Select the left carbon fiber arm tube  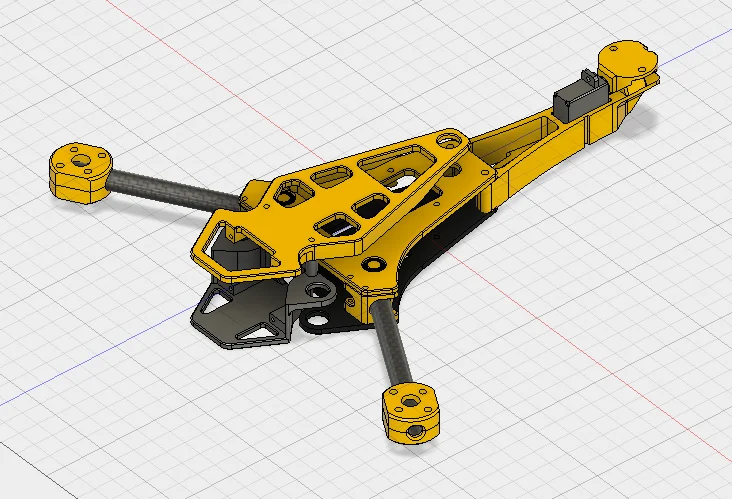[x=173, y=190]
